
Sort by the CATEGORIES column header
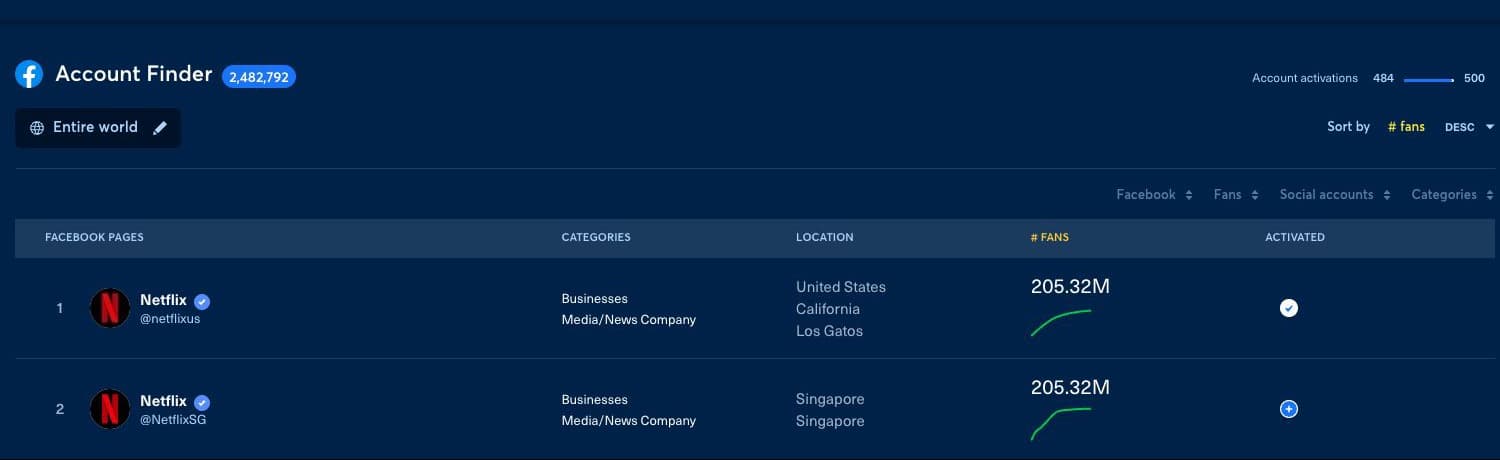tap(596, 237)
